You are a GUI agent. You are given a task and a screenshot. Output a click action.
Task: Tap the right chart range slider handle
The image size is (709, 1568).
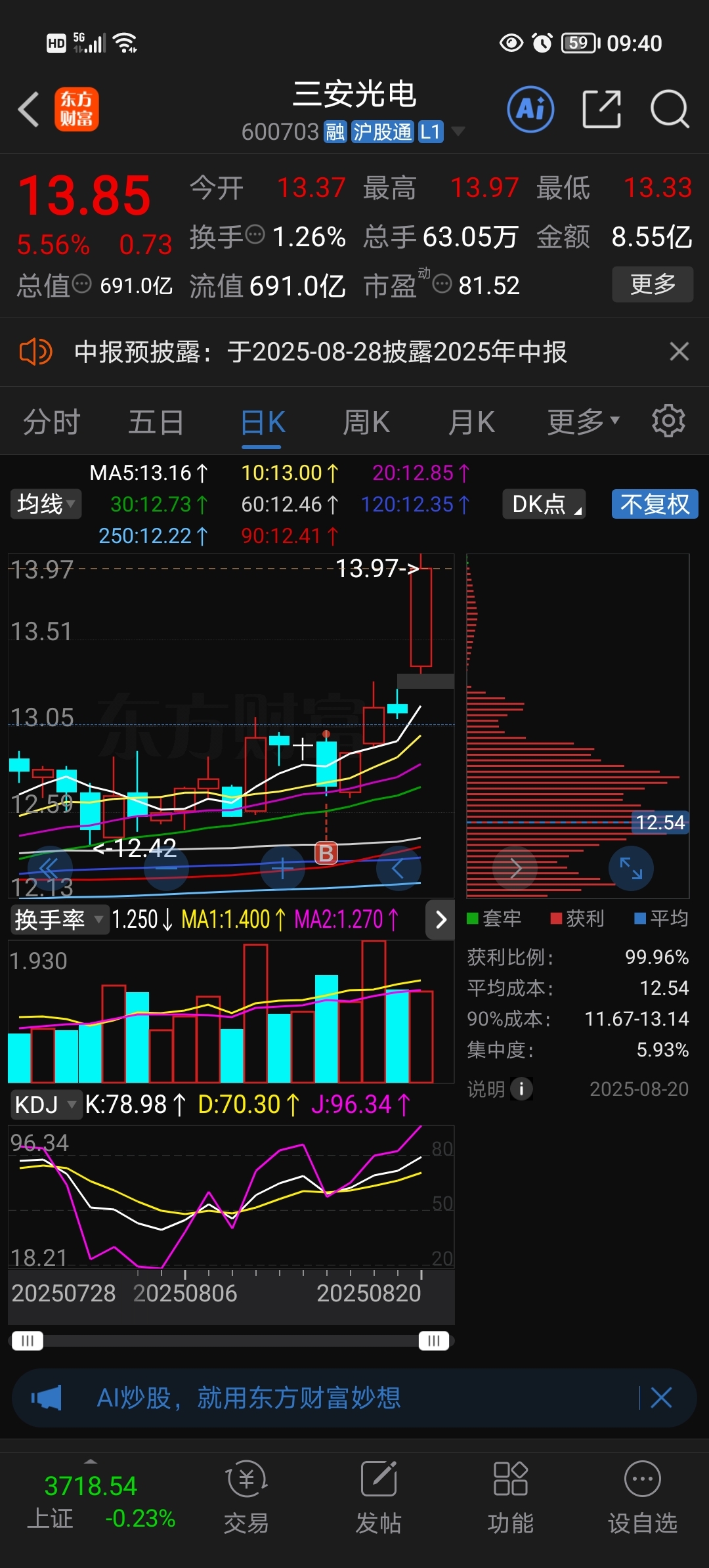click(434, 1340)
